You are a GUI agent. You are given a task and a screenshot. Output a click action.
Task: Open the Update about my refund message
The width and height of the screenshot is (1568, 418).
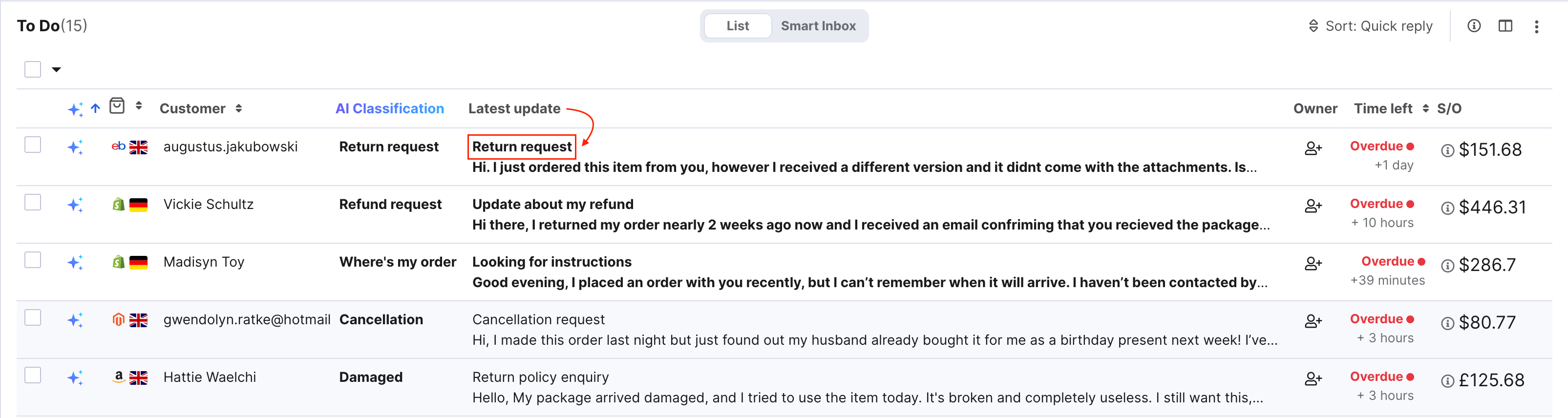[552, 205]
